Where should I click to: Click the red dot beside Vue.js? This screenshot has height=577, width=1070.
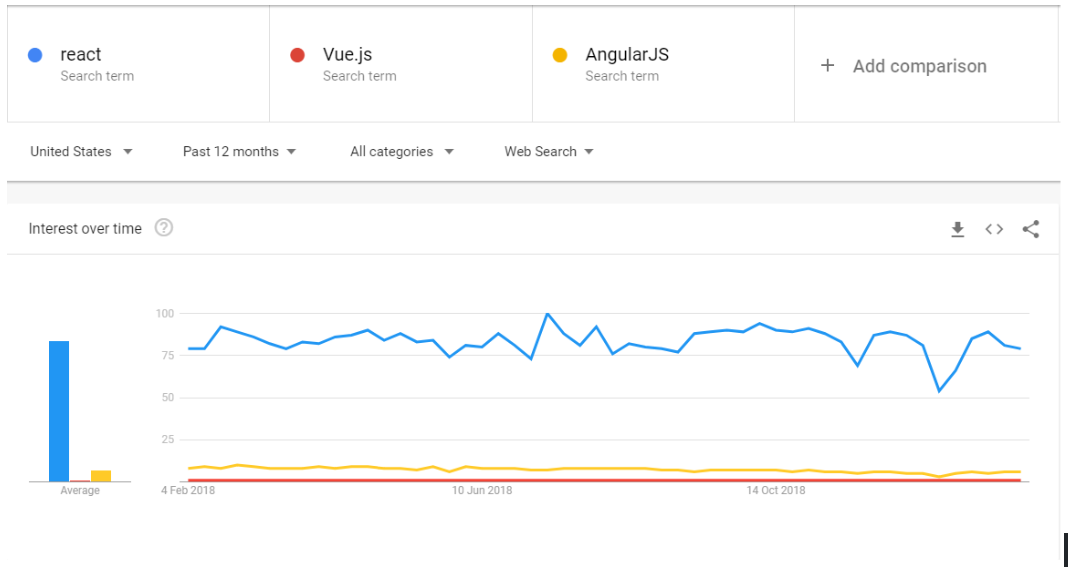point(297,55)
